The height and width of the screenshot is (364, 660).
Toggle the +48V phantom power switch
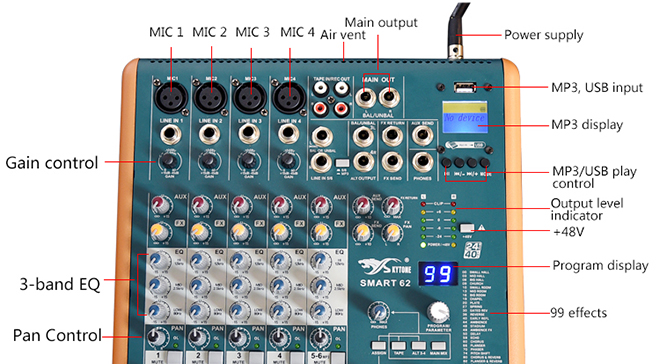point(467,228)
